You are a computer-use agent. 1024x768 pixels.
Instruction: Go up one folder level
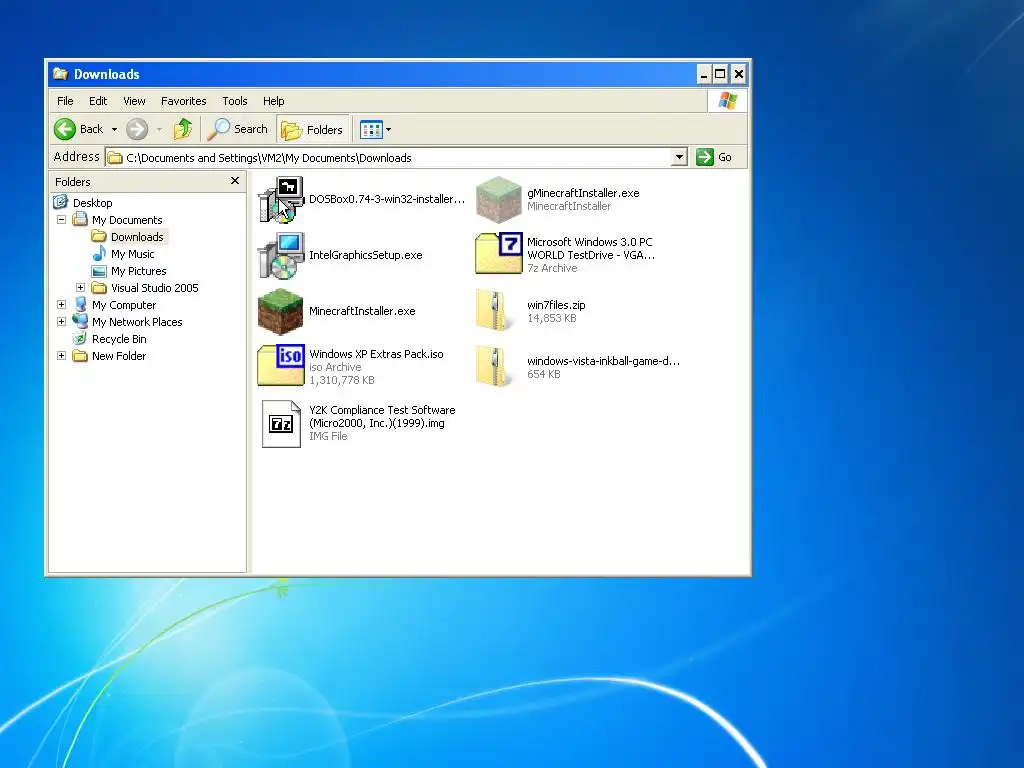[183, 129]
